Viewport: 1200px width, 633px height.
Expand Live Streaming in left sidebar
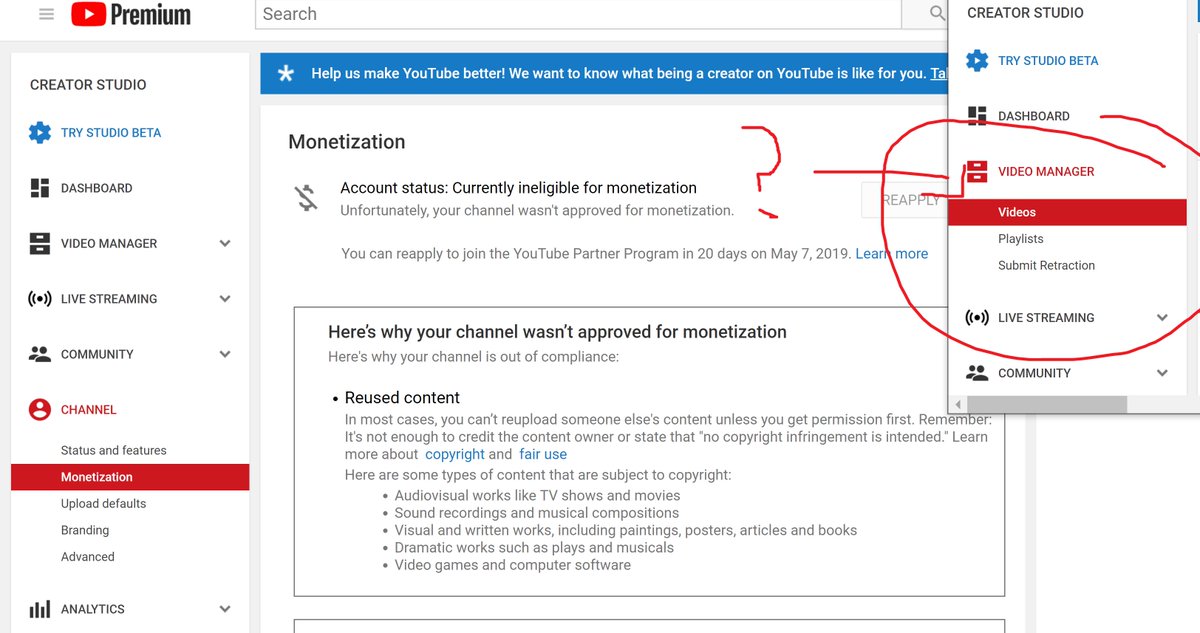[x=225, y=299]
